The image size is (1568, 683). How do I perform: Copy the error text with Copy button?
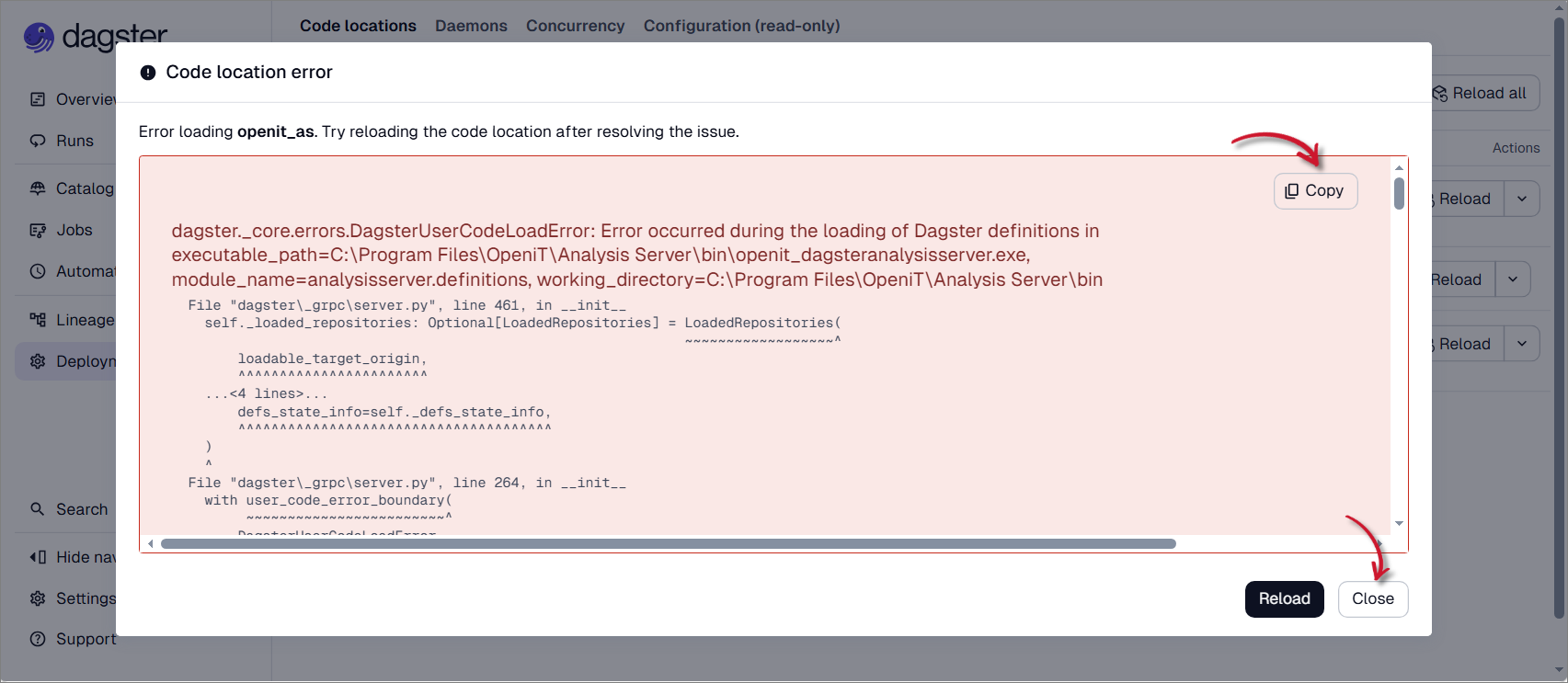coord(1315,191)
